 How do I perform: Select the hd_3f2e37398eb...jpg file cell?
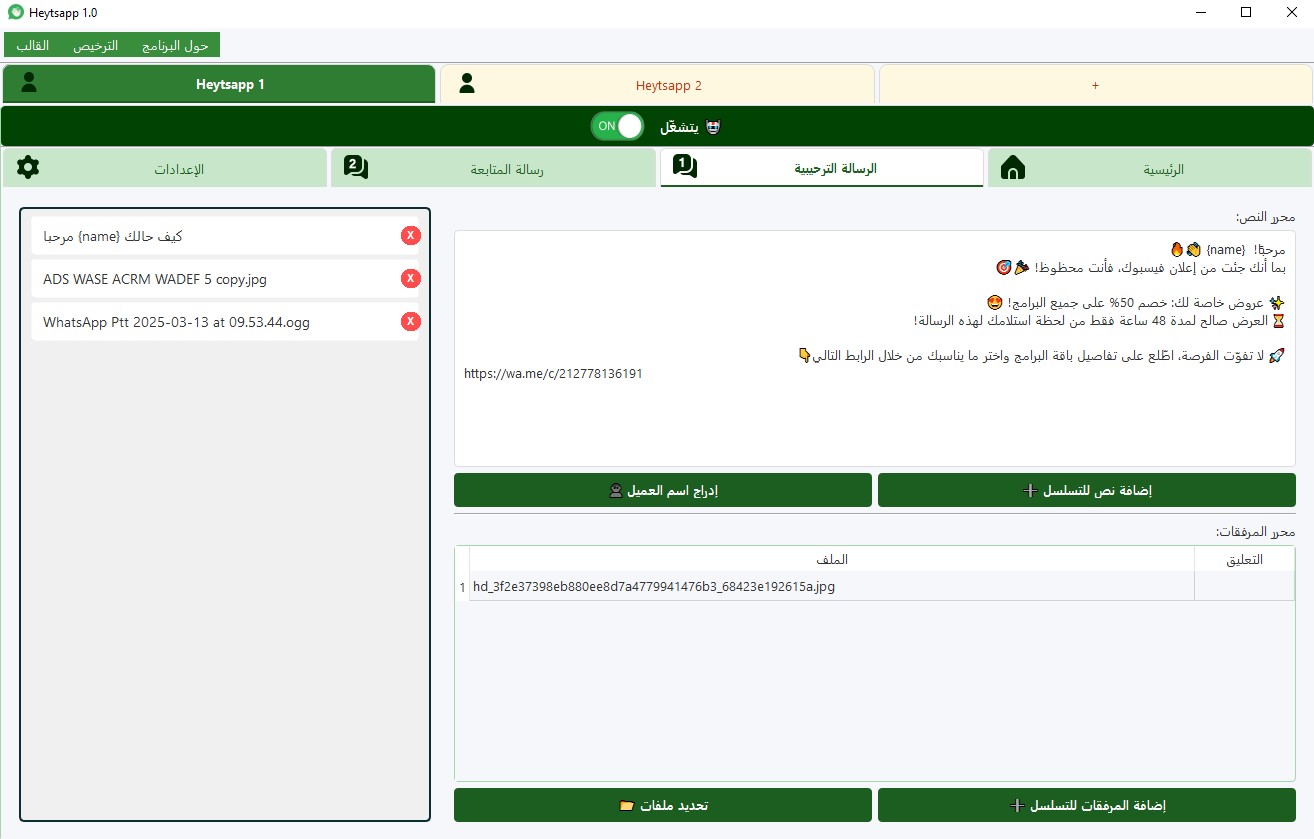832,587
